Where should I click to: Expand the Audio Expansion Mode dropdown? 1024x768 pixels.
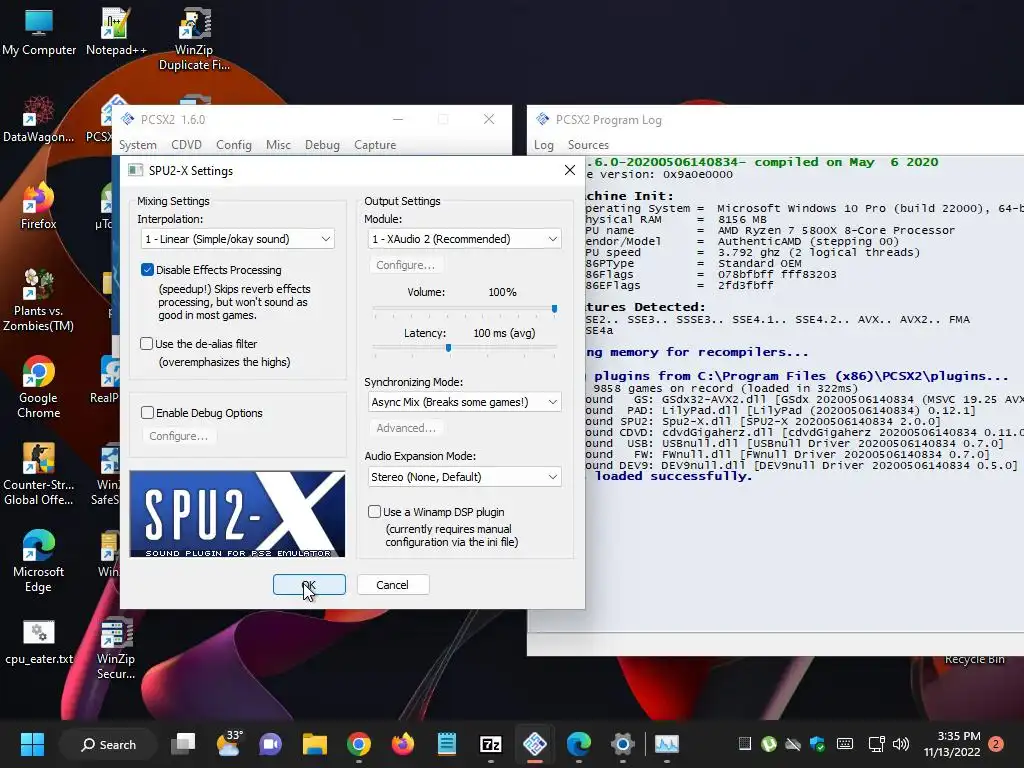click(464, 477)
